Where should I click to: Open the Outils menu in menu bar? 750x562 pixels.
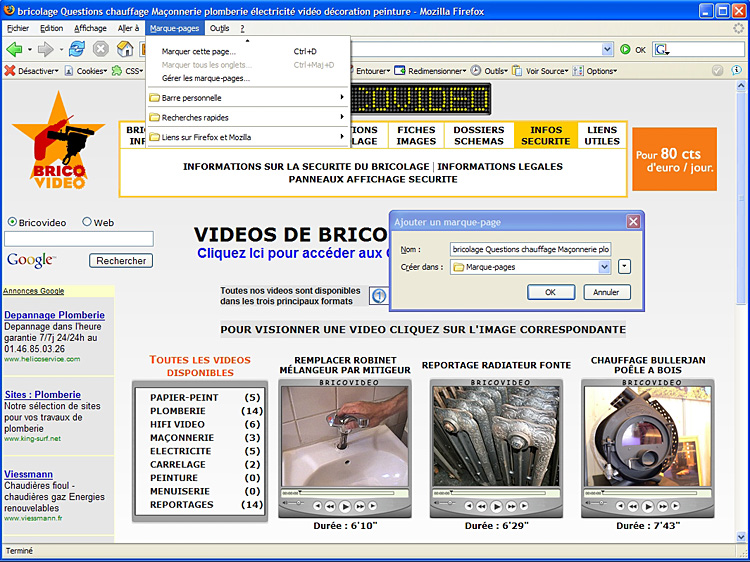[x=220, y=28]
